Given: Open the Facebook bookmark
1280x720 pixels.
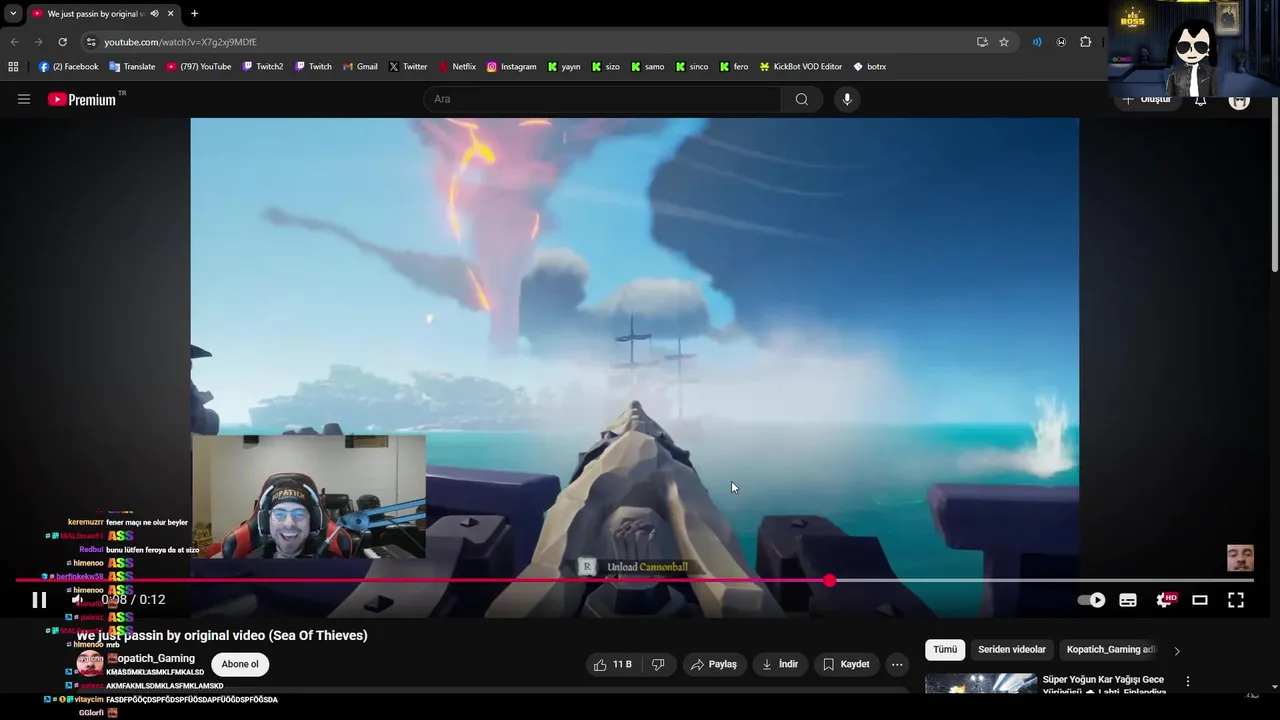Looking at the screenshot, I should 68,67.
